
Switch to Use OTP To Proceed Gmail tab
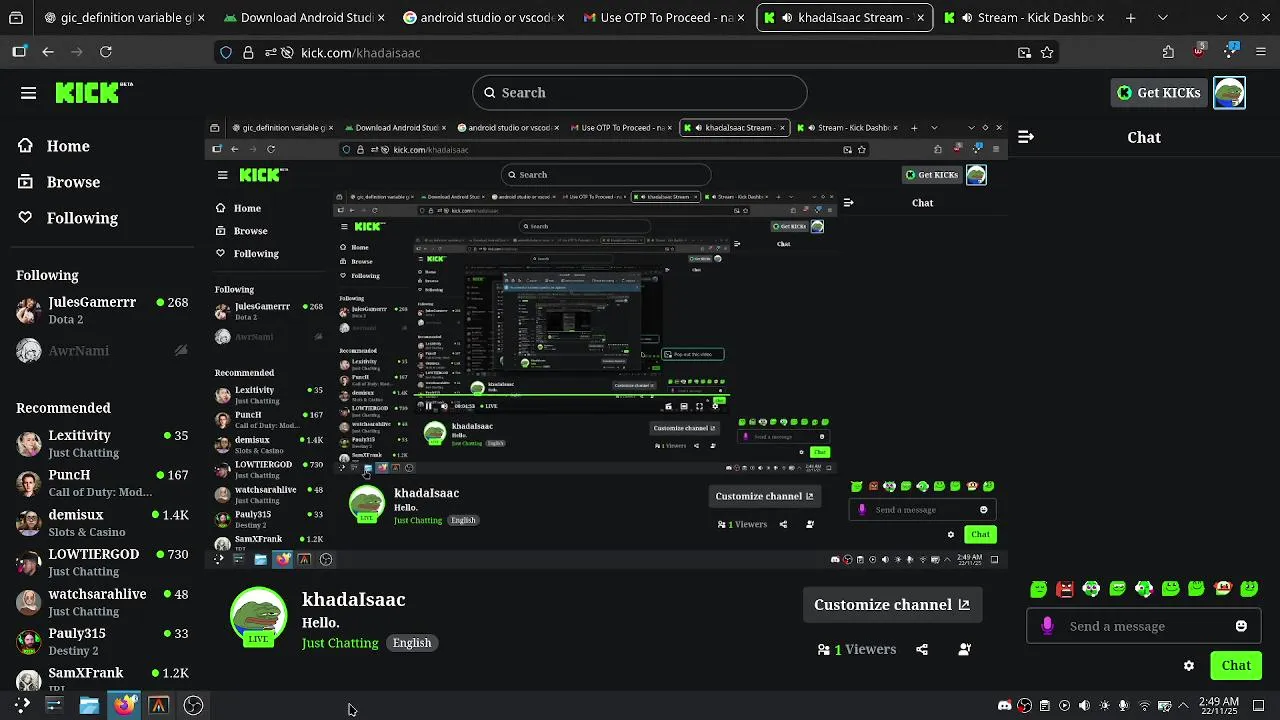tap(658, 18)
